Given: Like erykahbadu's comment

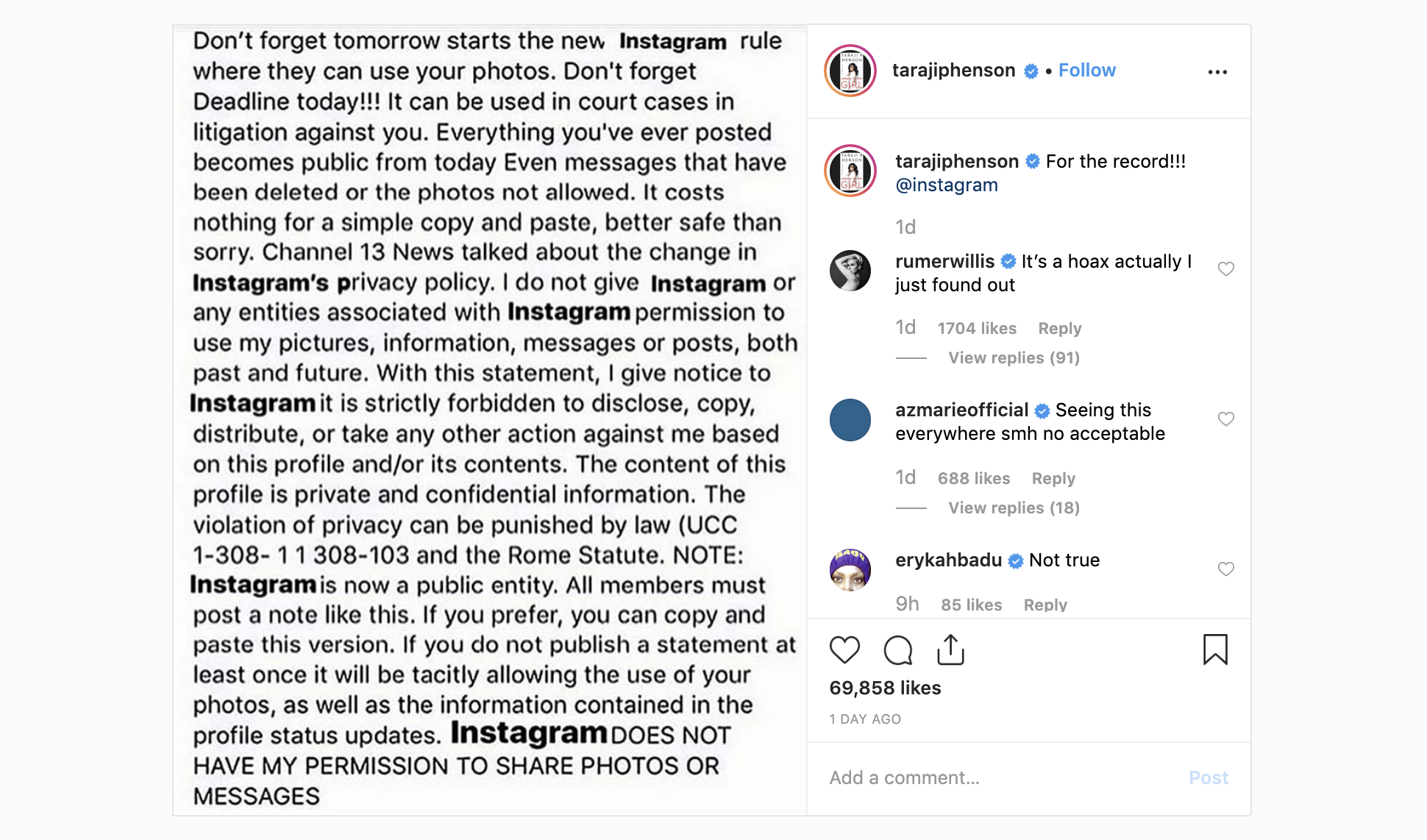Looking at the screenshot, I should coord(1225,569).
